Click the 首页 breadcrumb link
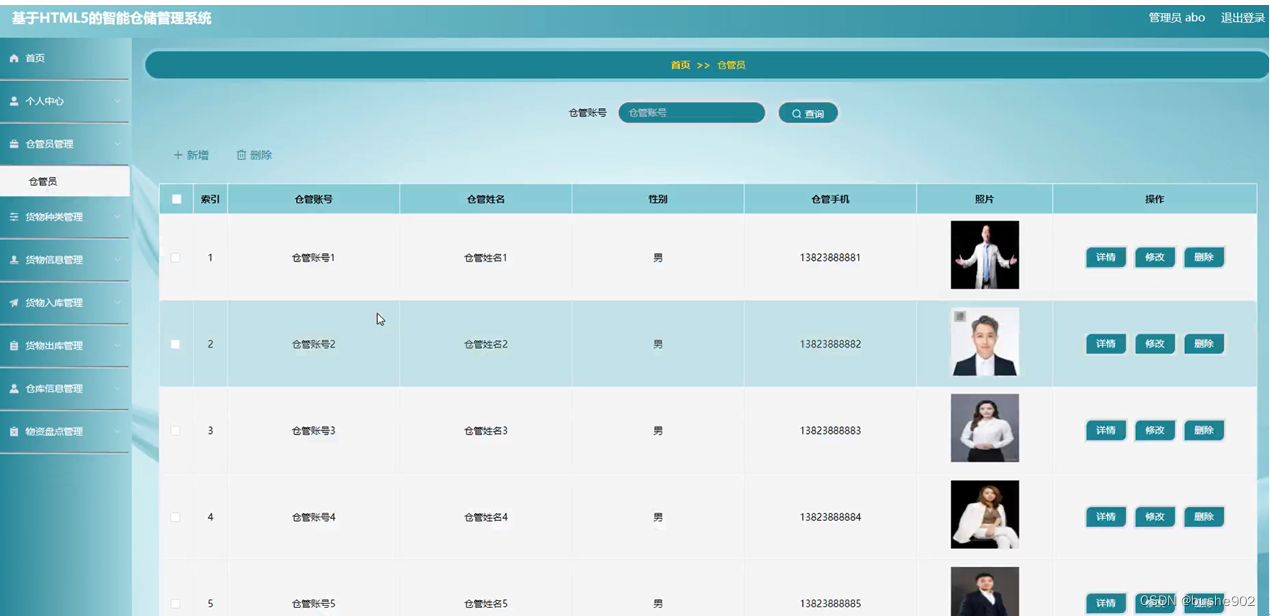Screen dimensions: 1270x616 [680, 65]
